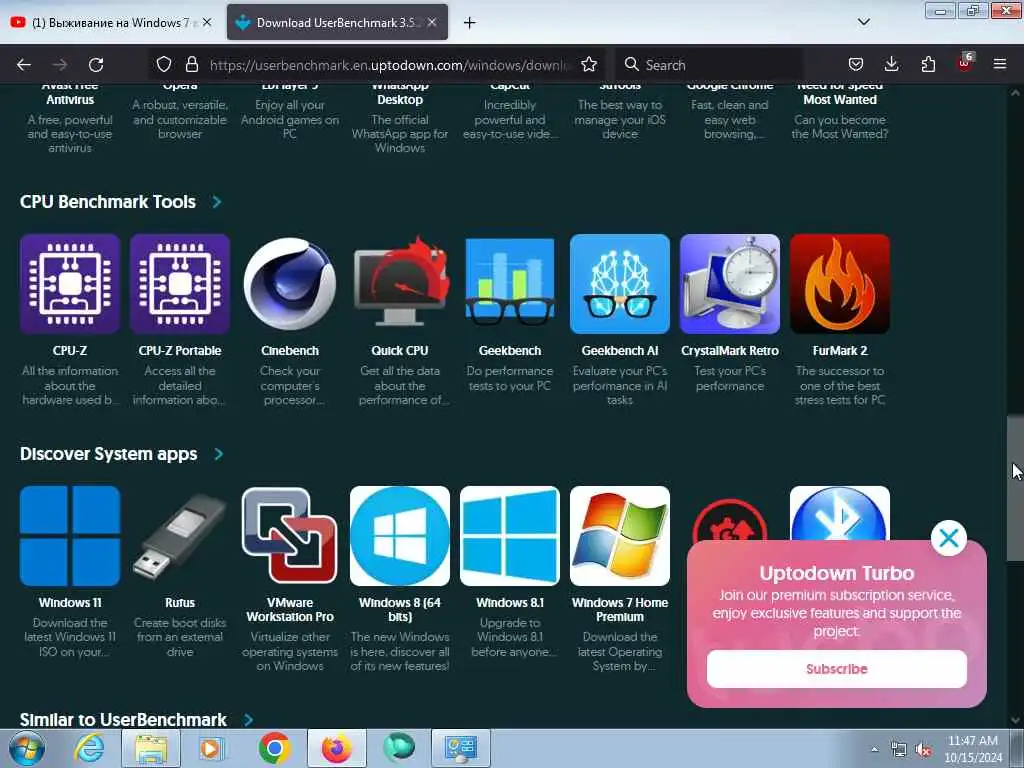Open the Firefox hamburger application menu

[1000, 64]
